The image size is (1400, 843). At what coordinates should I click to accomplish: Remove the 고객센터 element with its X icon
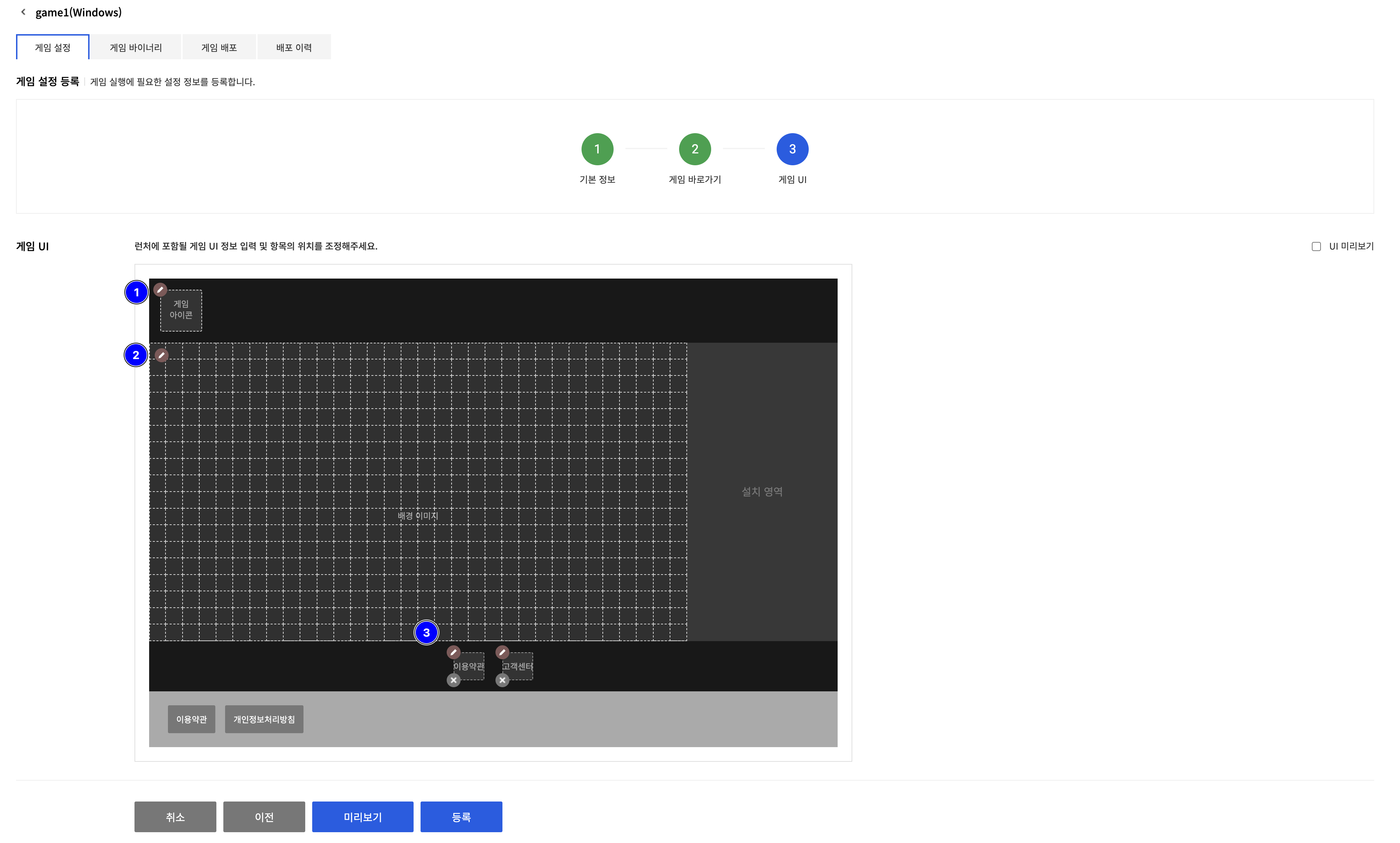click(502, 680)
